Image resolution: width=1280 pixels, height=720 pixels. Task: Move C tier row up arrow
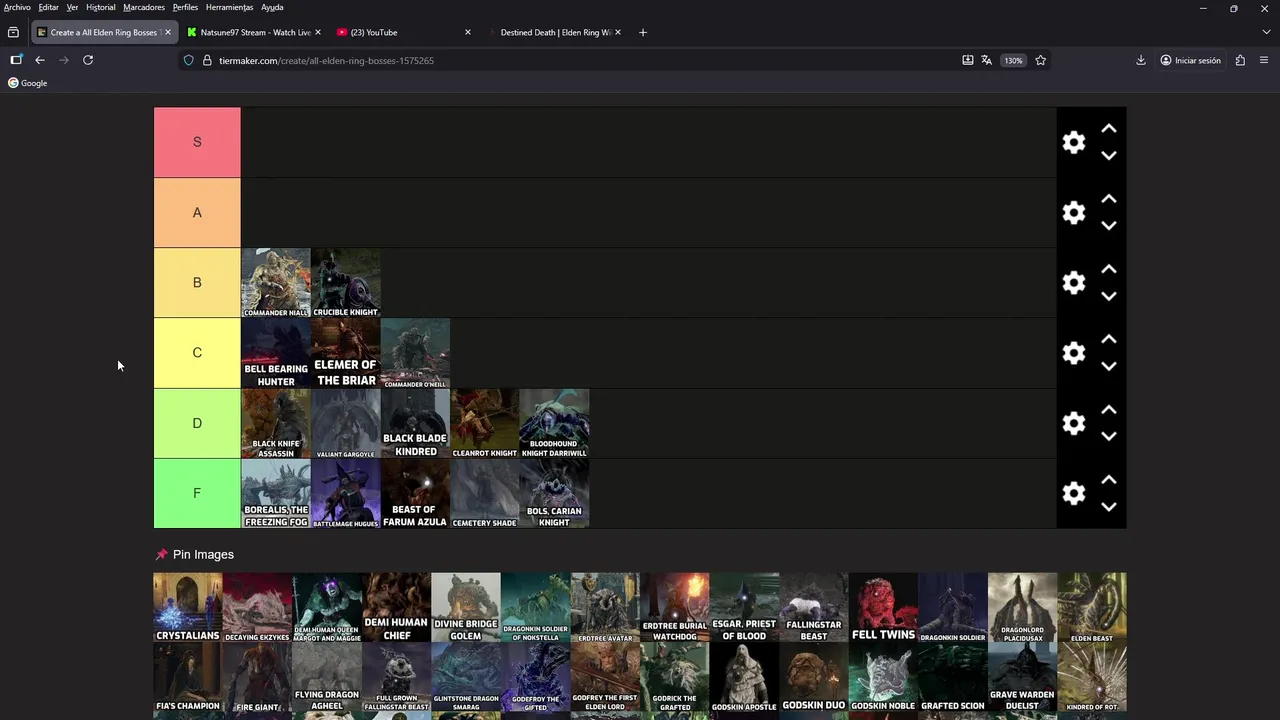coord(1108,340)
